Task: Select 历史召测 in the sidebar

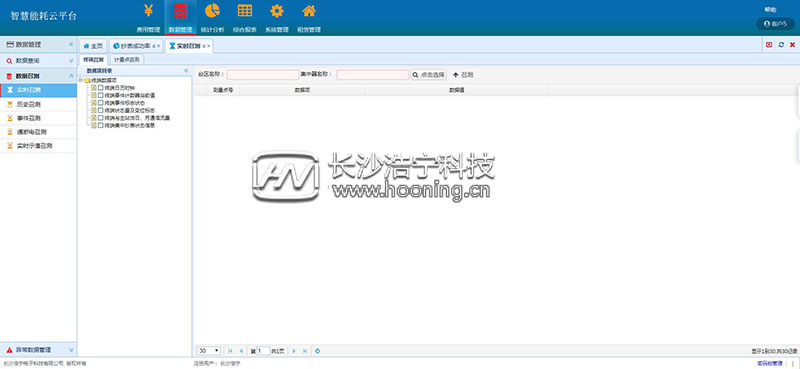Action: (x=38, y=104)
